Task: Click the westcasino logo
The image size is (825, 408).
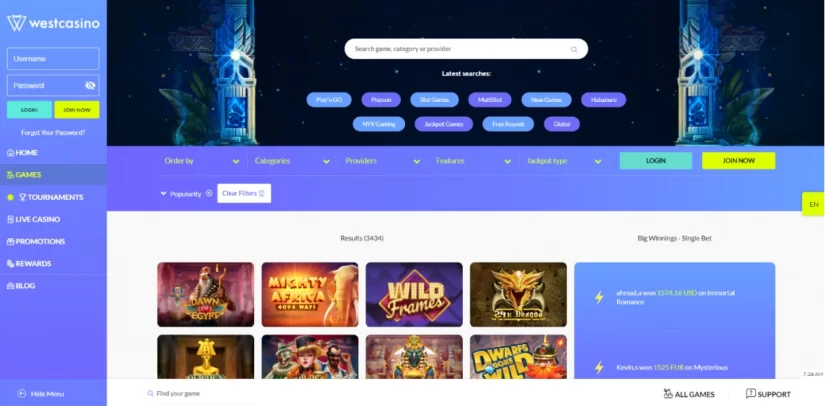Action: 53,23
